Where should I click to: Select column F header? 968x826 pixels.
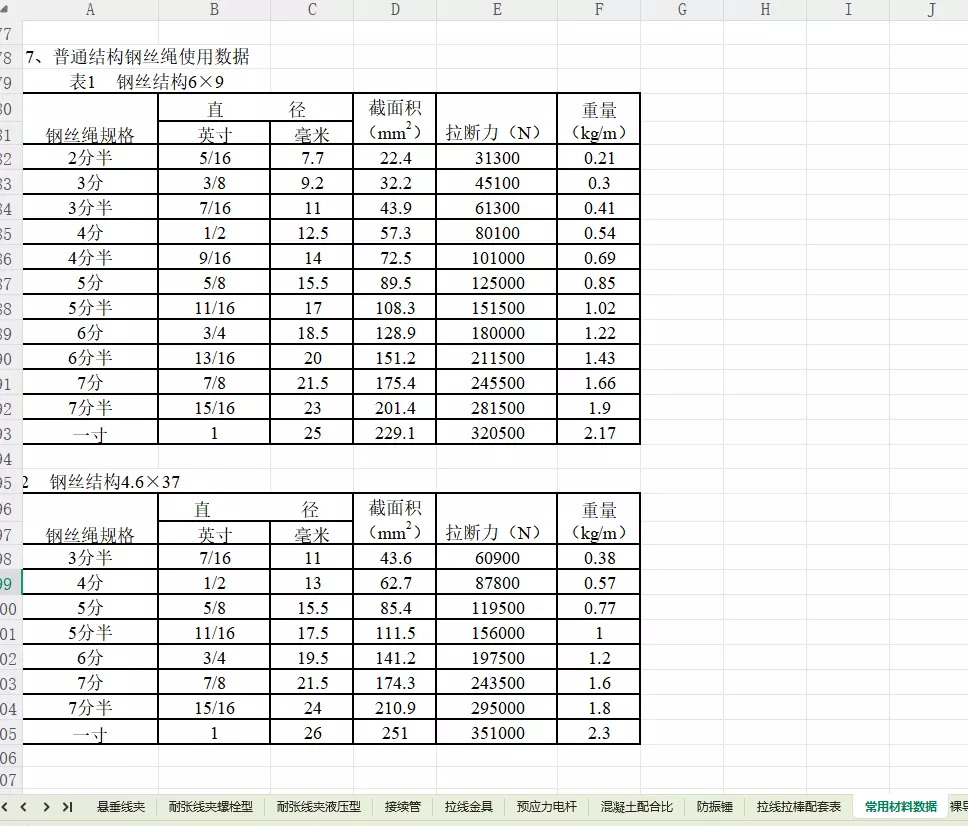click(x=598, y=10)
